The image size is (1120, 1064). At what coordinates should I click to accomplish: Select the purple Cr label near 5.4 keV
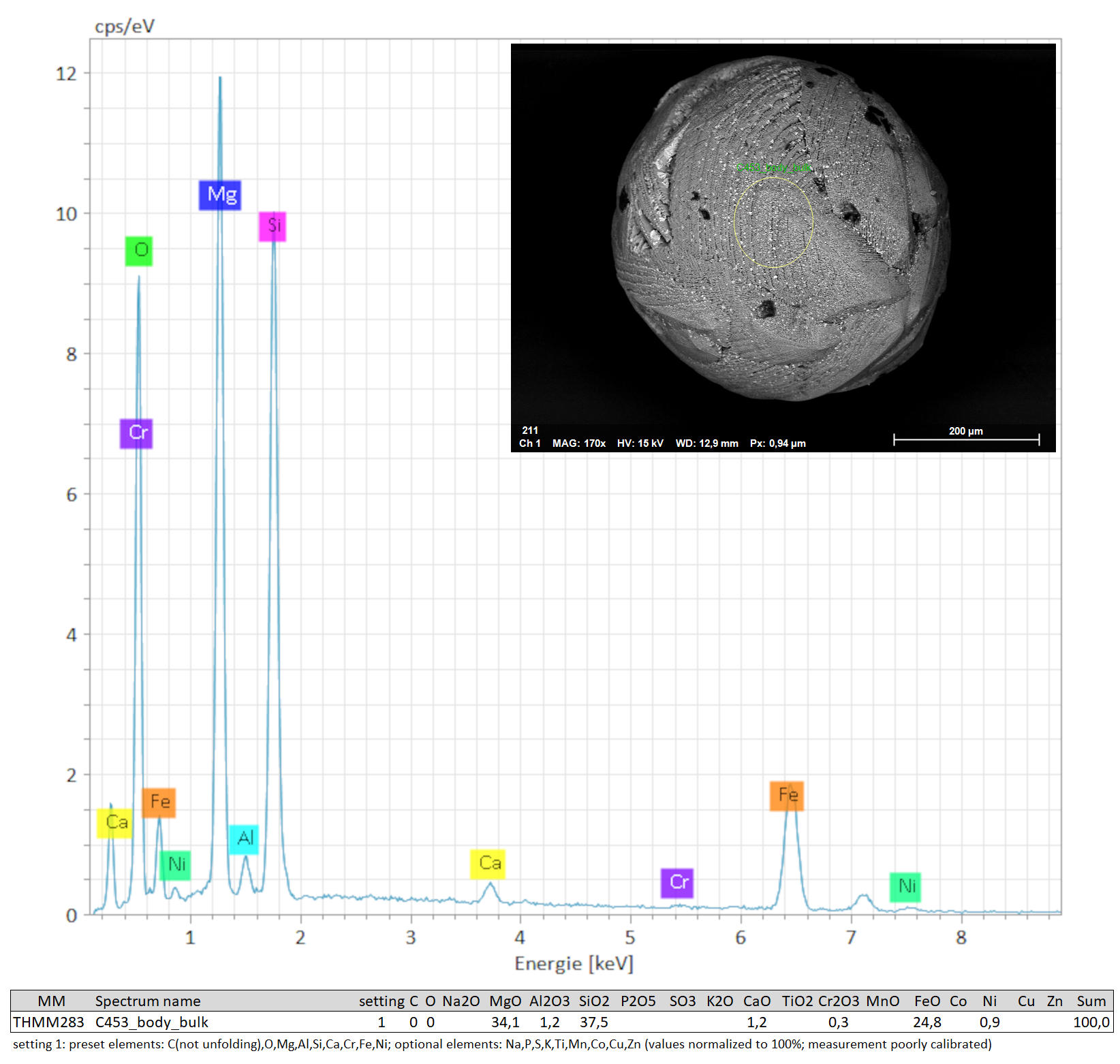point(677,883)
